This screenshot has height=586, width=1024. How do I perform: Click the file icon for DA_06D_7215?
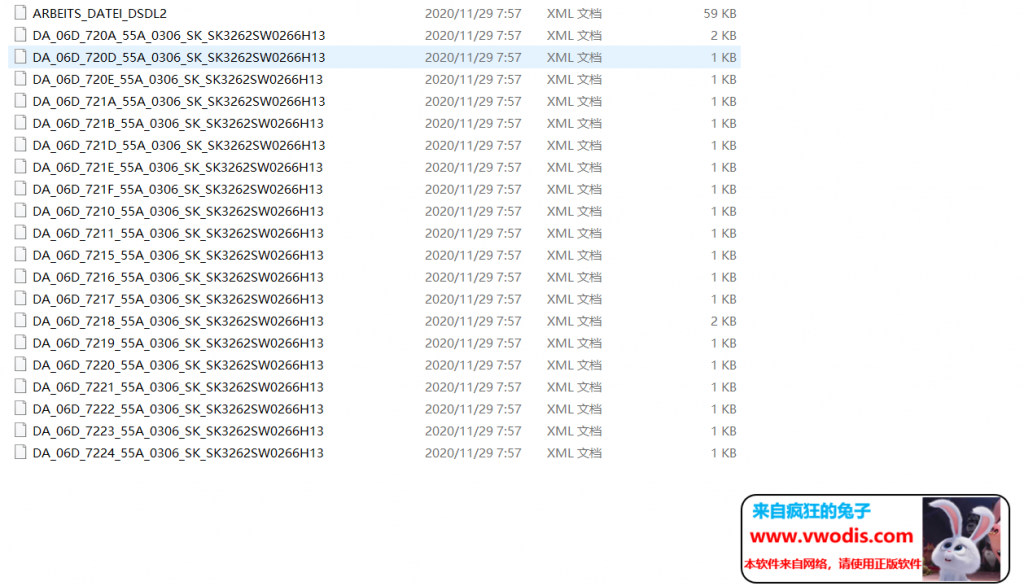(20, 256)
